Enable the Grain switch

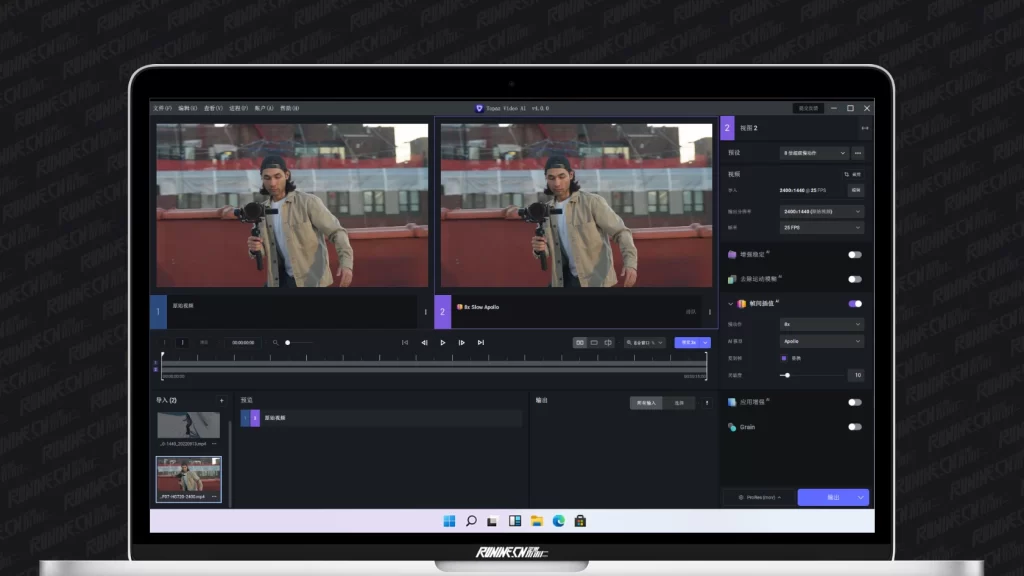[x=854, y=427]
